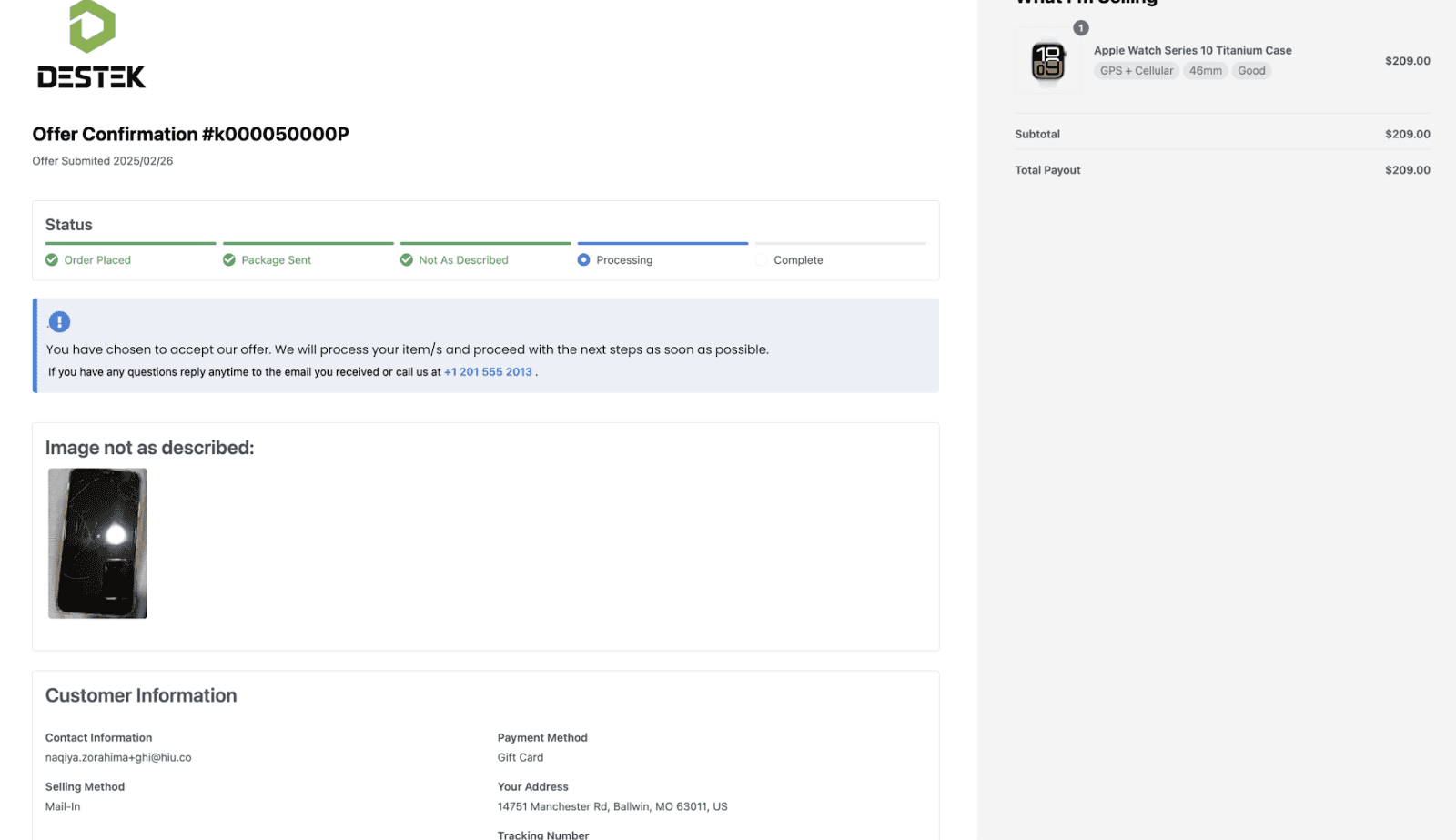Select the Complete status step
The width and height of the screenshot is (1456, 840).
click(841, 256)
